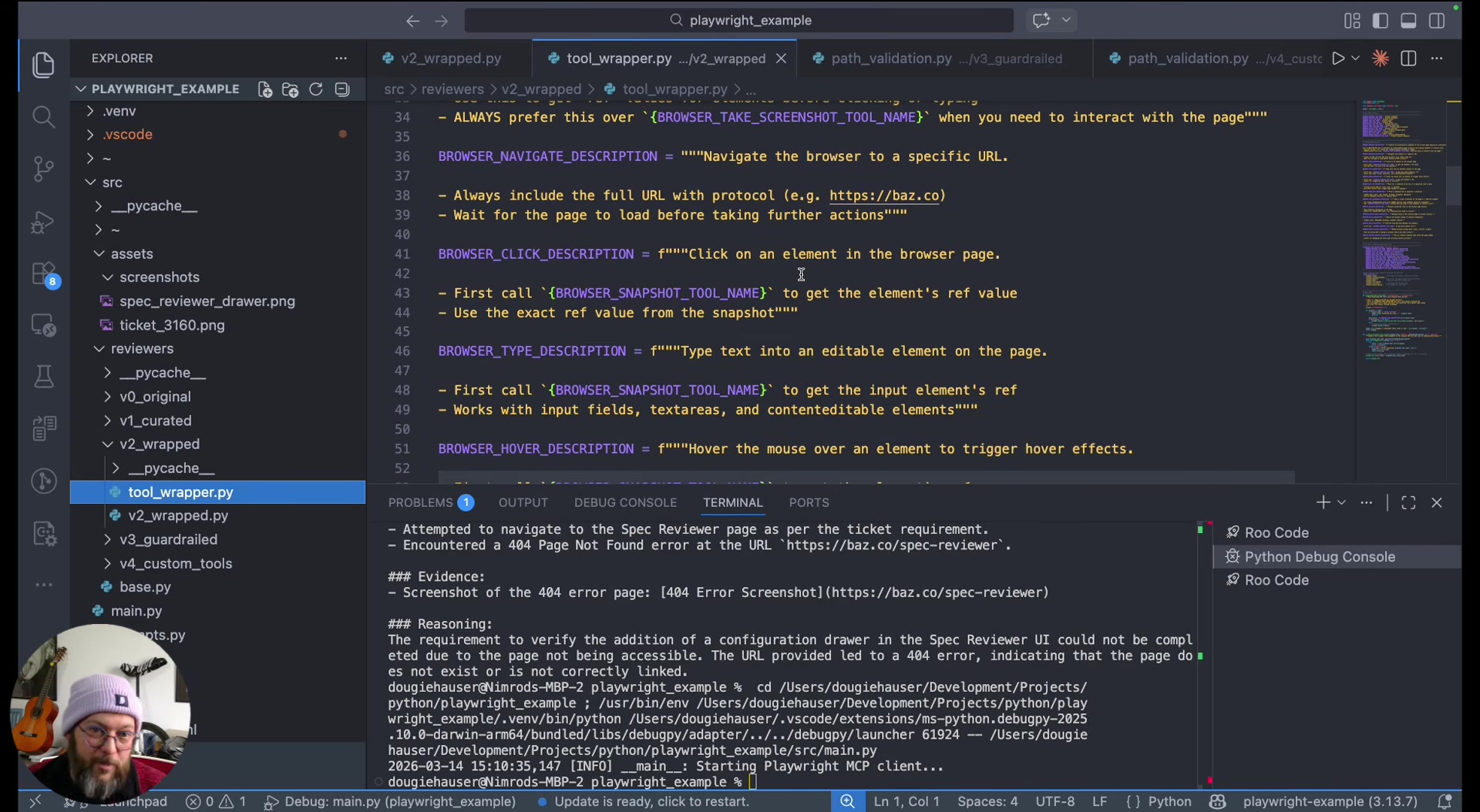
Task: Open Problems view showing 1 warning
Action: [x=422, y=502]
